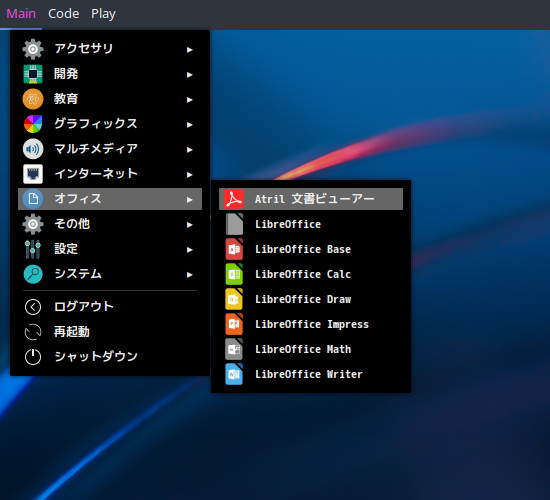Viewport: 550px width, 500px height.
Task: Expand the インターネット submenu arrow
Action: pos(190,174)
